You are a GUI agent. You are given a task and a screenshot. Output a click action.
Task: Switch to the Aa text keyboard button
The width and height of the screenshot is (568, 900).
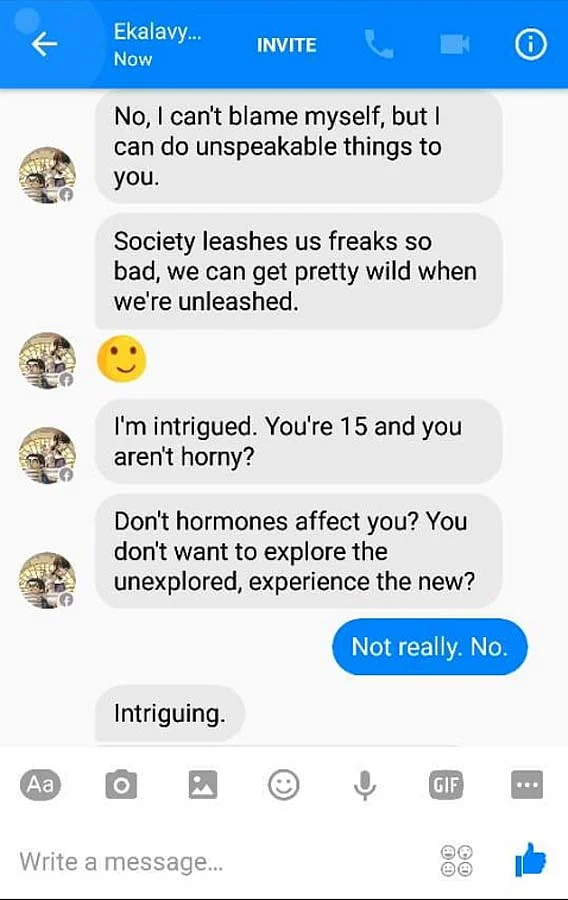click(x=40, y=784)
